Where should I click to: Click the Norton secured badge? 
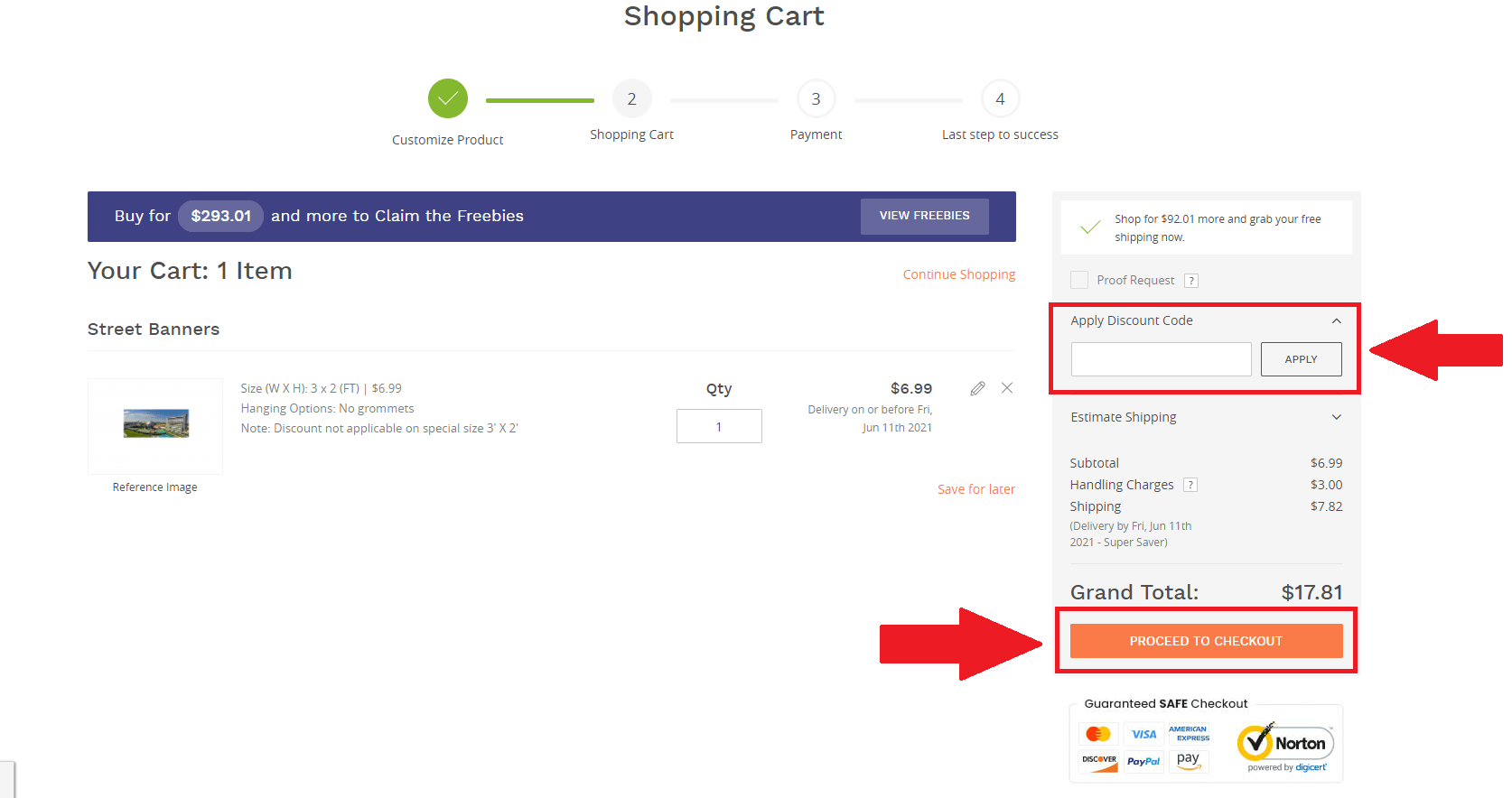pos(1286,747)
